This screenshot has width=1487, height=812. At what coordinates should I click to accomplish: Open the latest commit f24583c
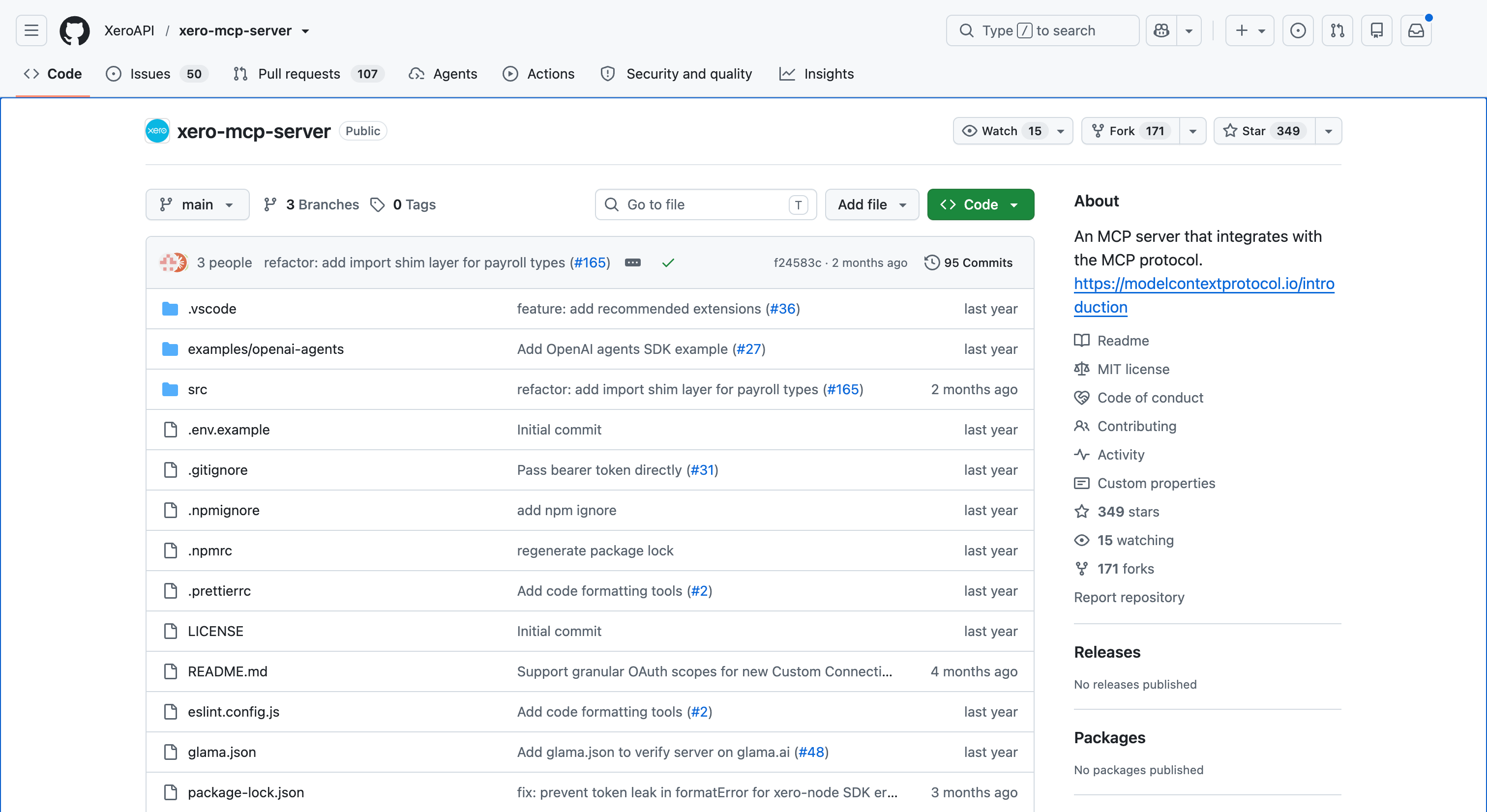(x=797, y=262)
